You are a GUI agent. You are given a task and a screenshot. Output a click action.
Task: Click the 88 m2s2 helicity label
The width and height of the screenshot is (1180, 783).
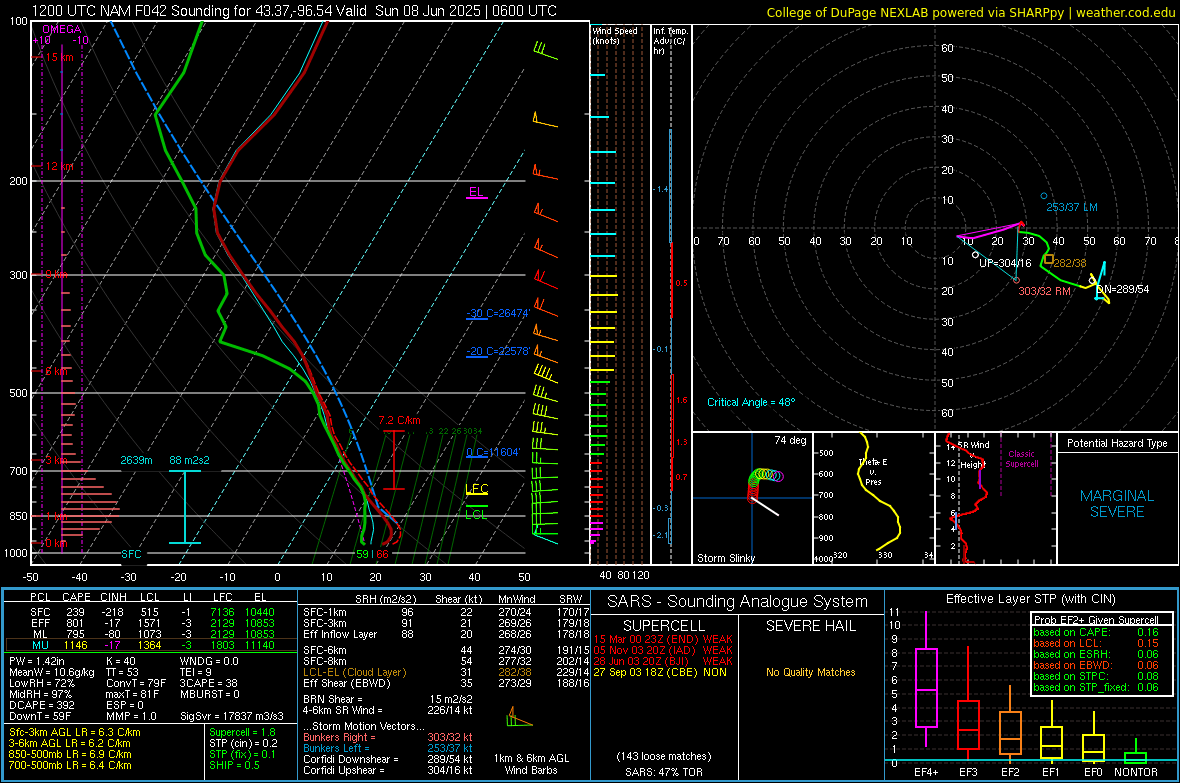point(189,460)
